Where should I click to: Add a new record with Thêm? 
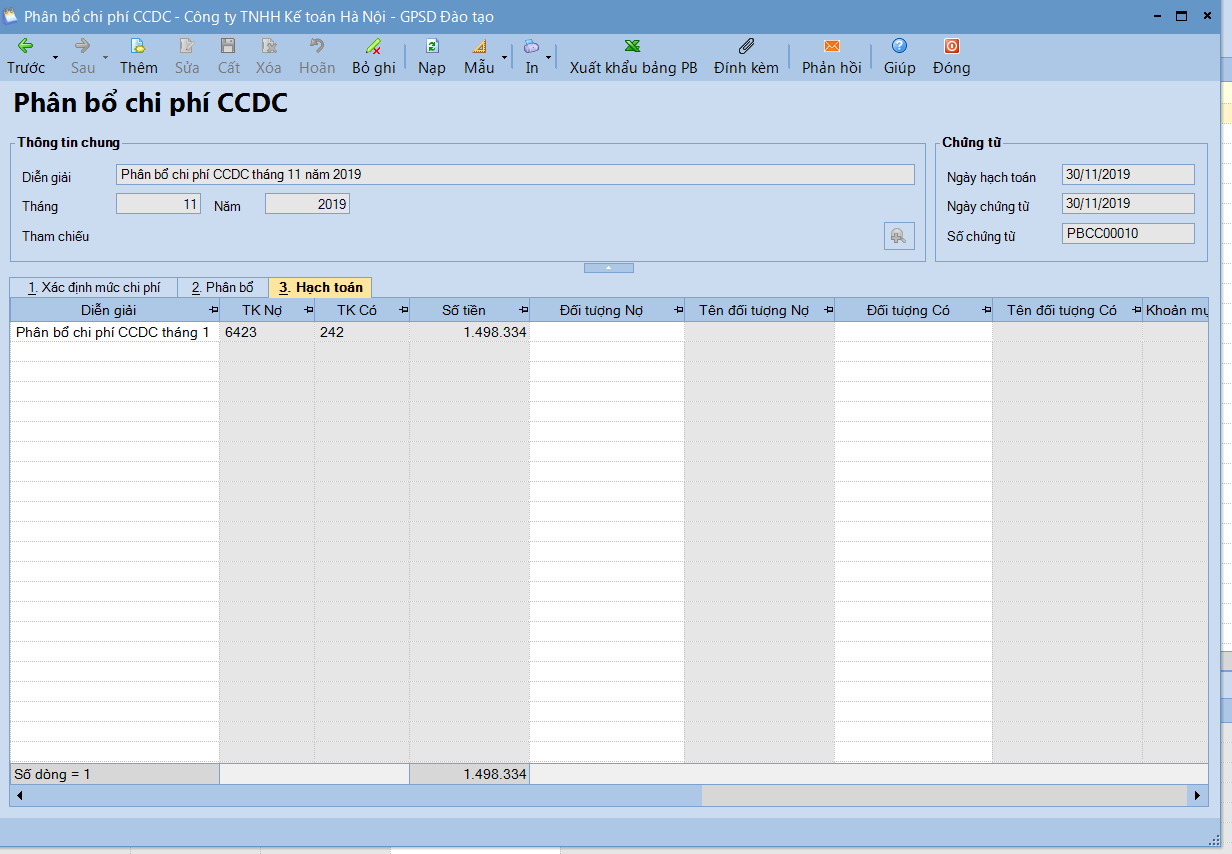point(139,57)
